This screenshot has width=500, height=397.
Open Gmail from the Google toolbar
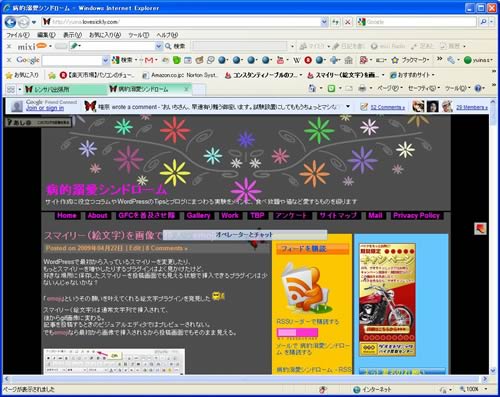pos(149,60)
